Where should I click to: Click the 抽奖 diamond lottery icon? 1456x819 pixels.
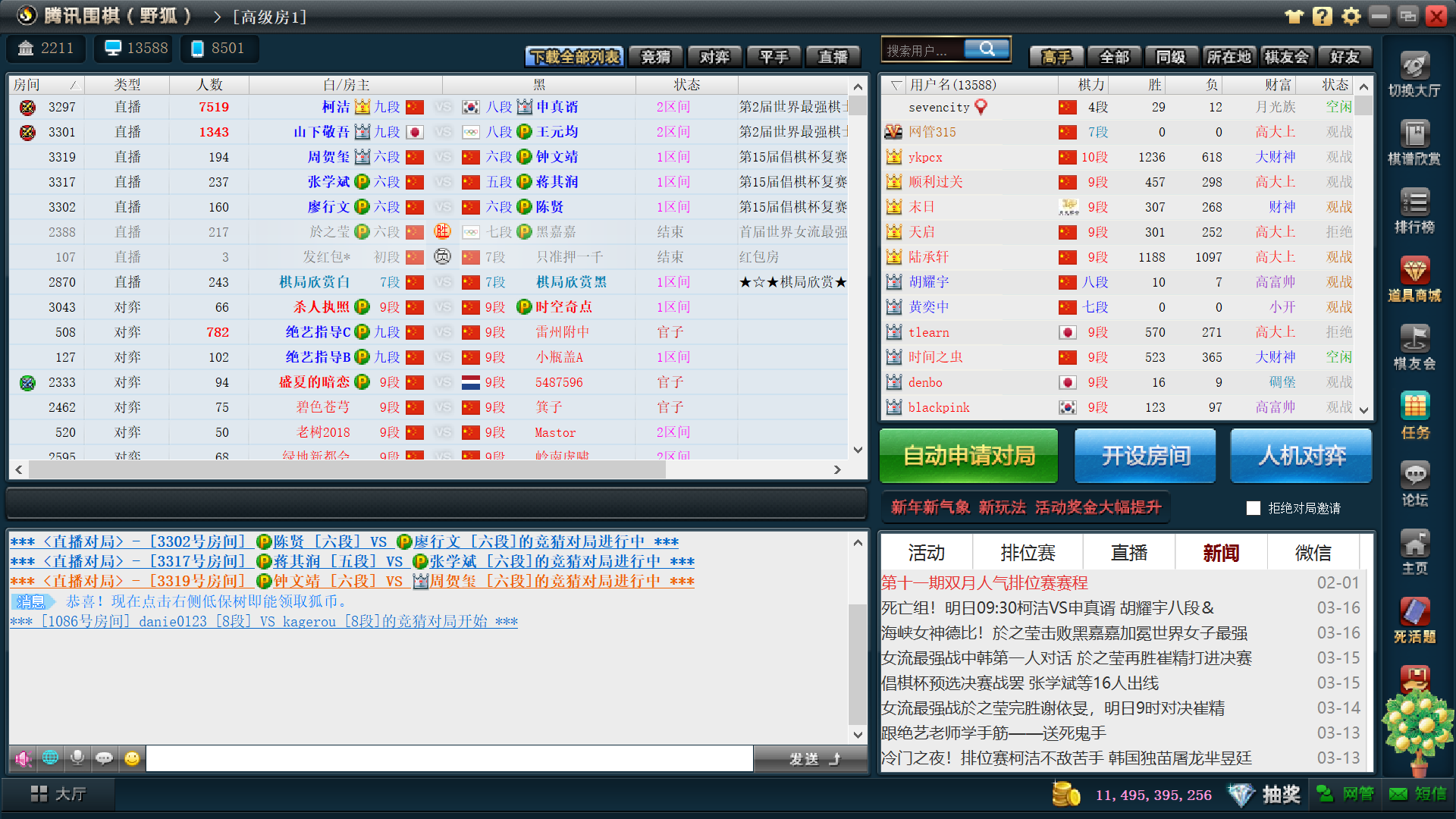coord(1241,794)
